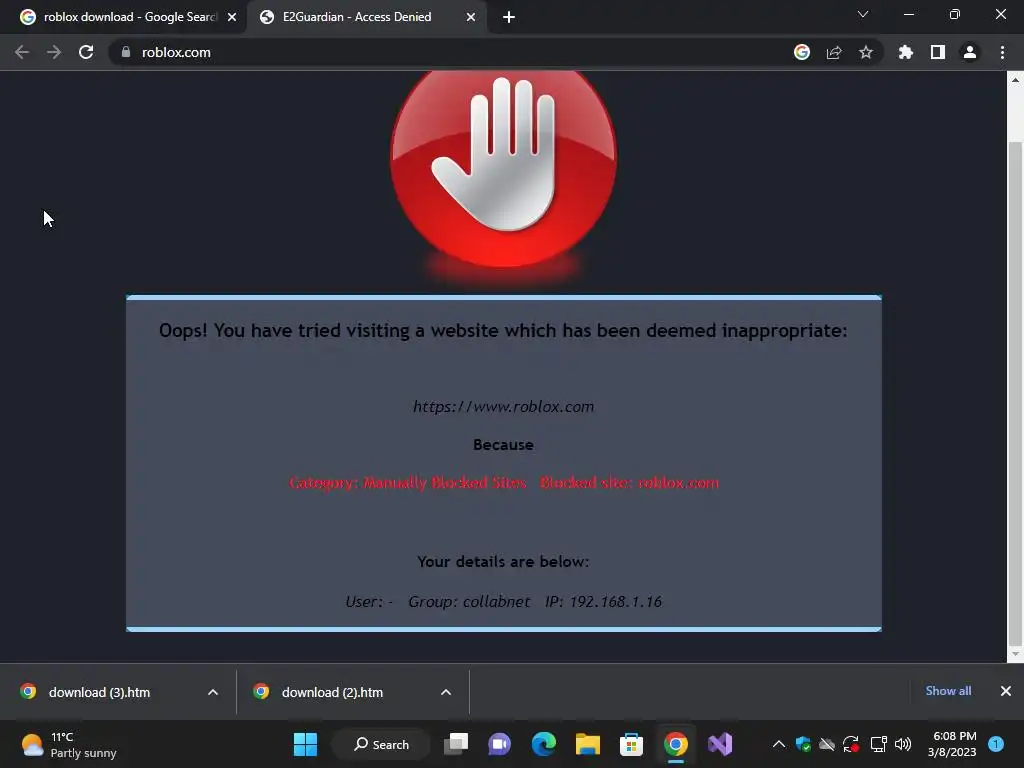The width and height of the screenshot is (1024, 768).
Task: Open download (2).htm from downloads bar
Action: (x=332, y=692)
